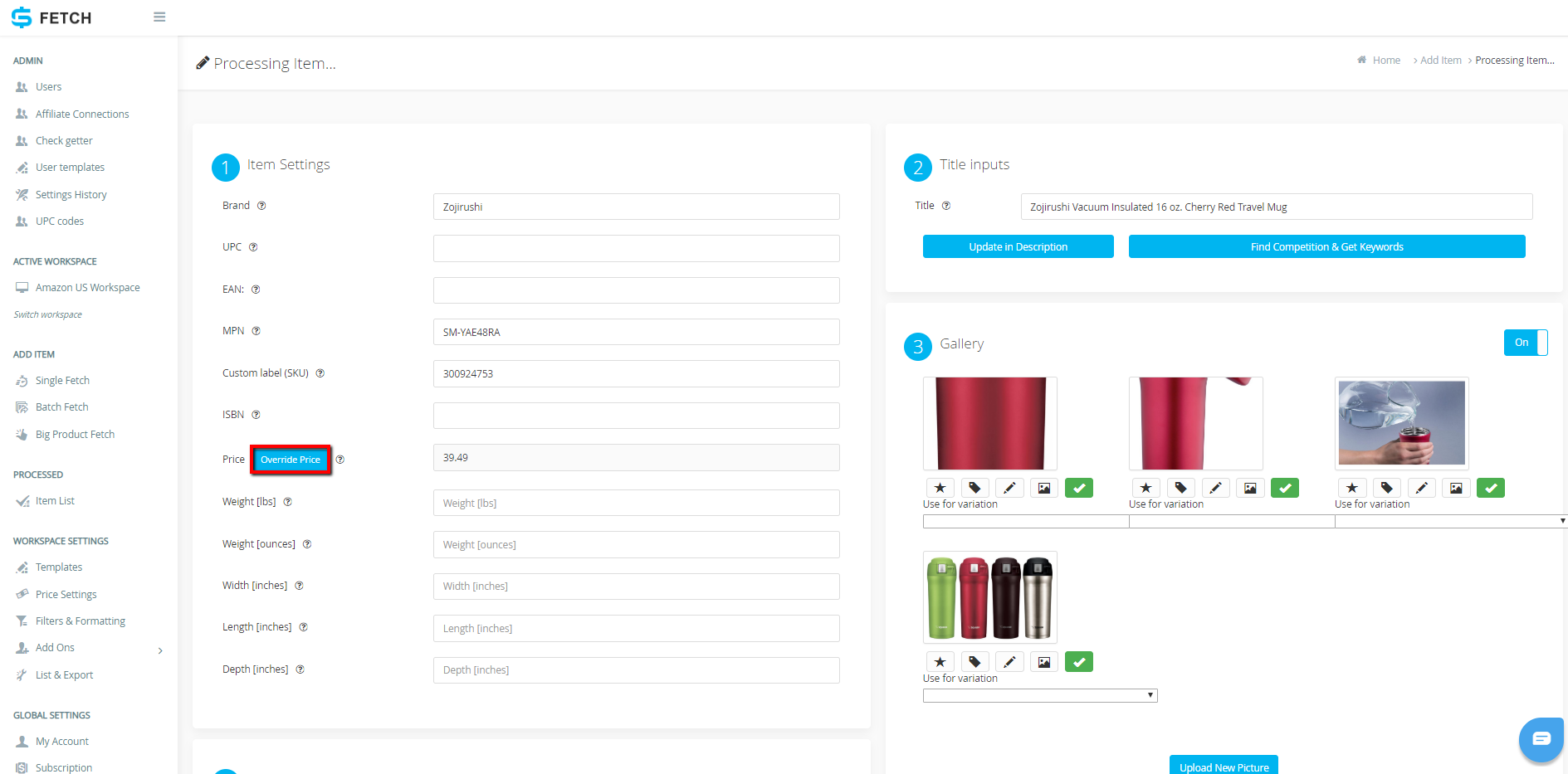1568x774 pixels.
Task: Toggle the hamburger sidebar menu icon
Action: pos(159,17)
